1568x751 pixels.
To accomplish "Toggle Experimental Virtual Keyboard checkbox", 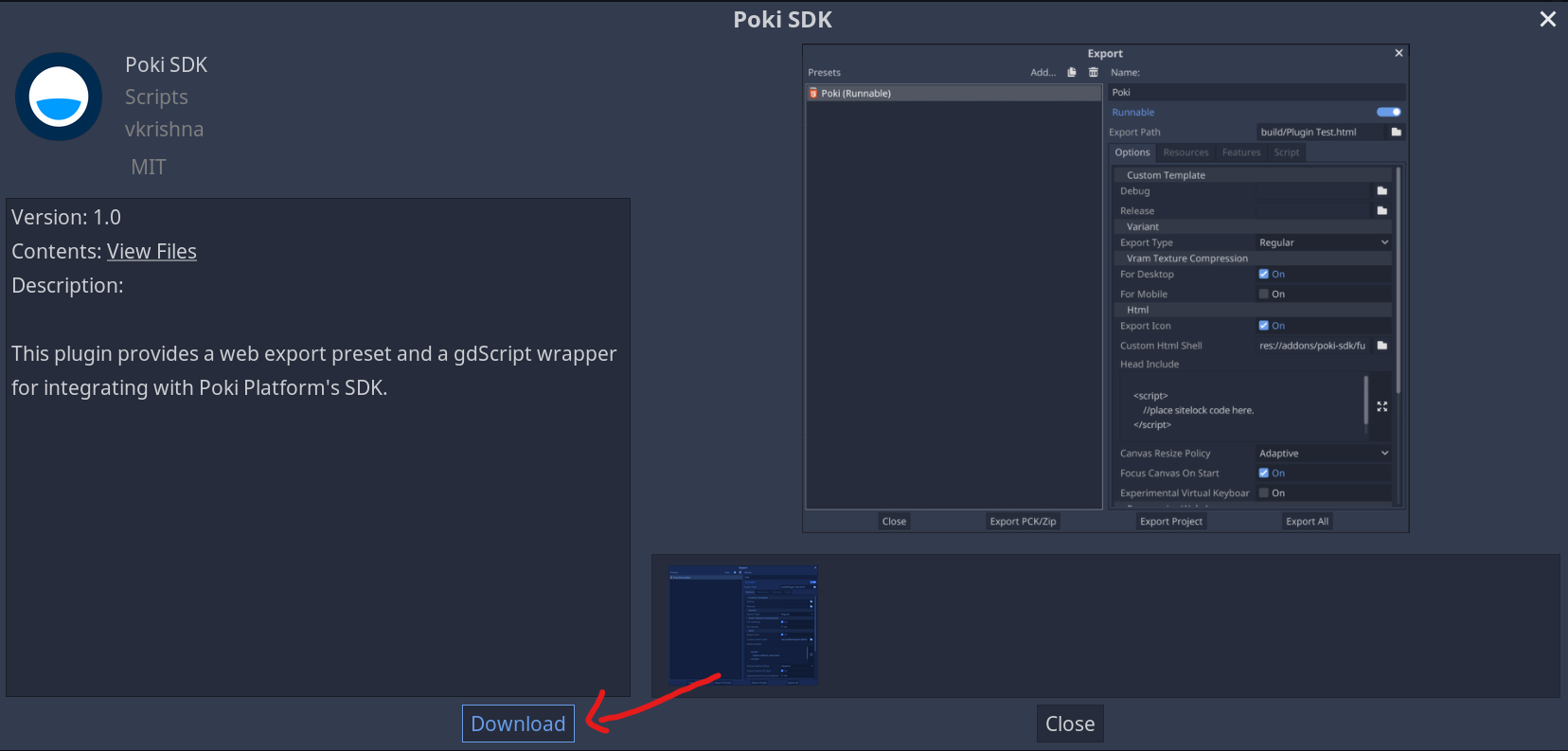I will 1263,492.
